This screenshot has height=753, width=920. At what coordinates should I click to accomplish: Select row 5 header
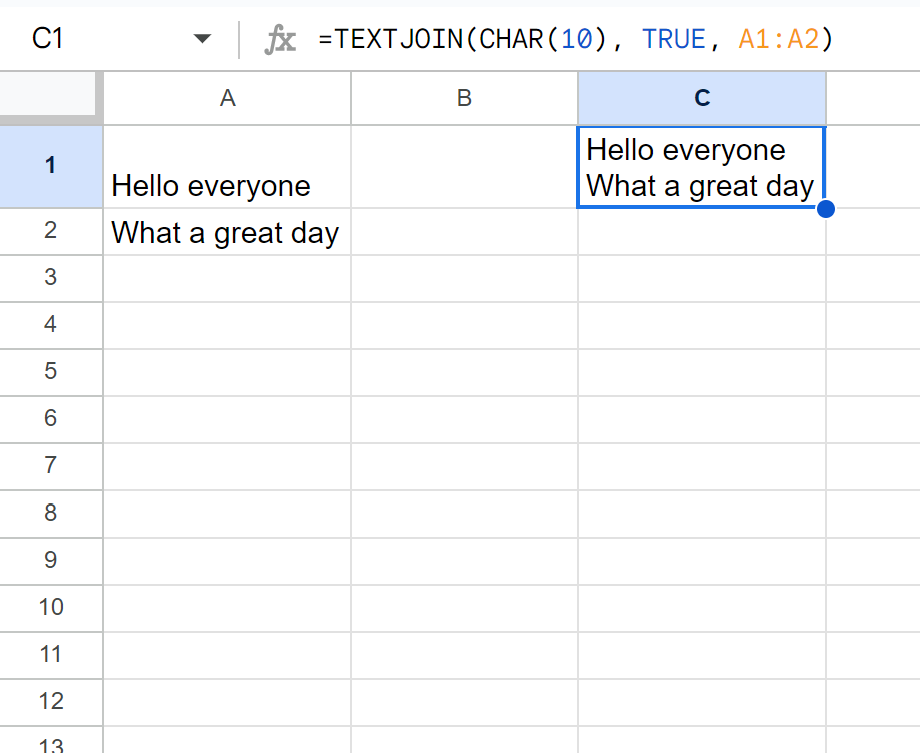51,372
